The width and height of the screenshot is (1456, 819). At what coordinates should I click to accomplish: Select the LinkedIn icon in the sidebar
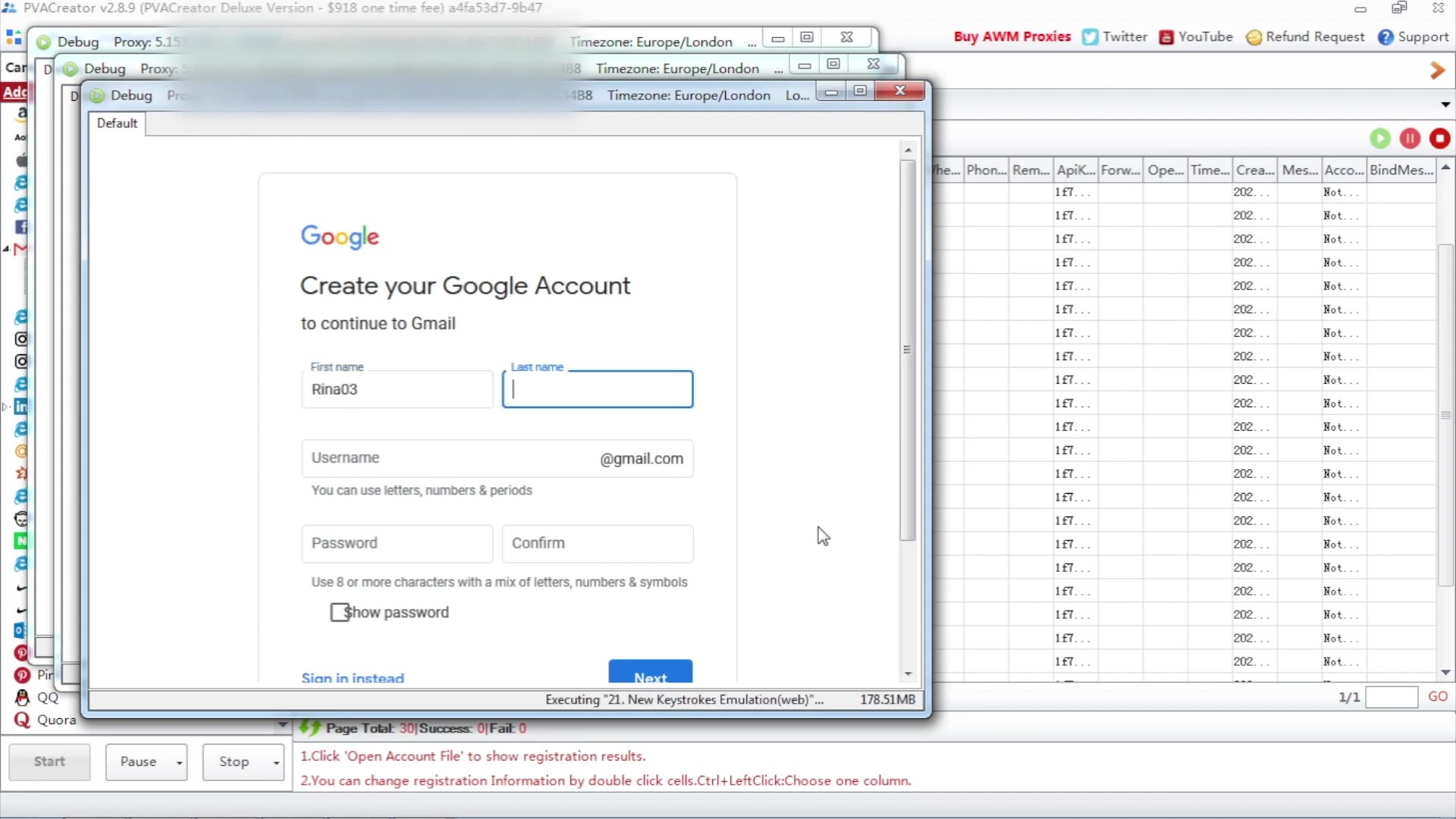(x=22, y=407)
